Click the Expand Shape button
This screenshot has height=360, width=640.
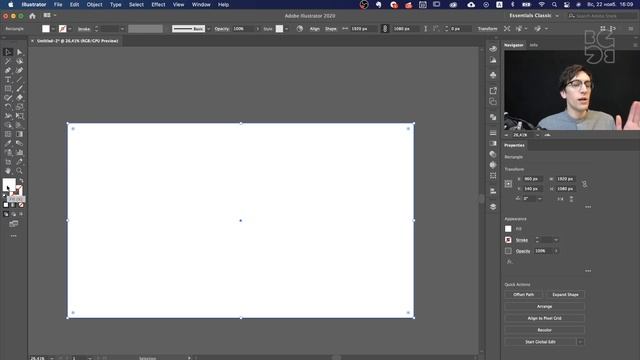point(565,294)
